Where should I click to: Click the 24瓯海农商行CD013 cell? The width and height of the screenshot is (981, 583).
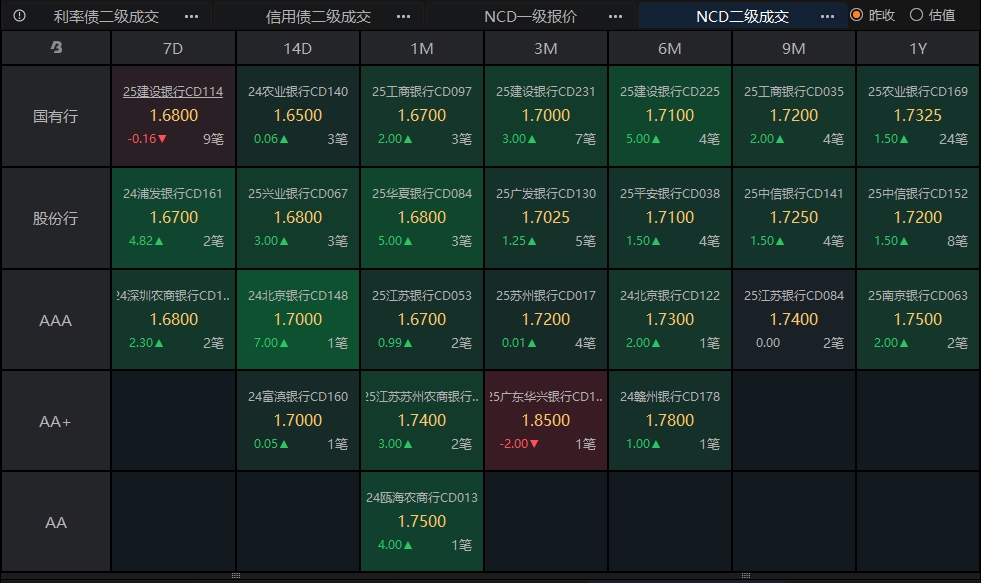coord(422,522)
